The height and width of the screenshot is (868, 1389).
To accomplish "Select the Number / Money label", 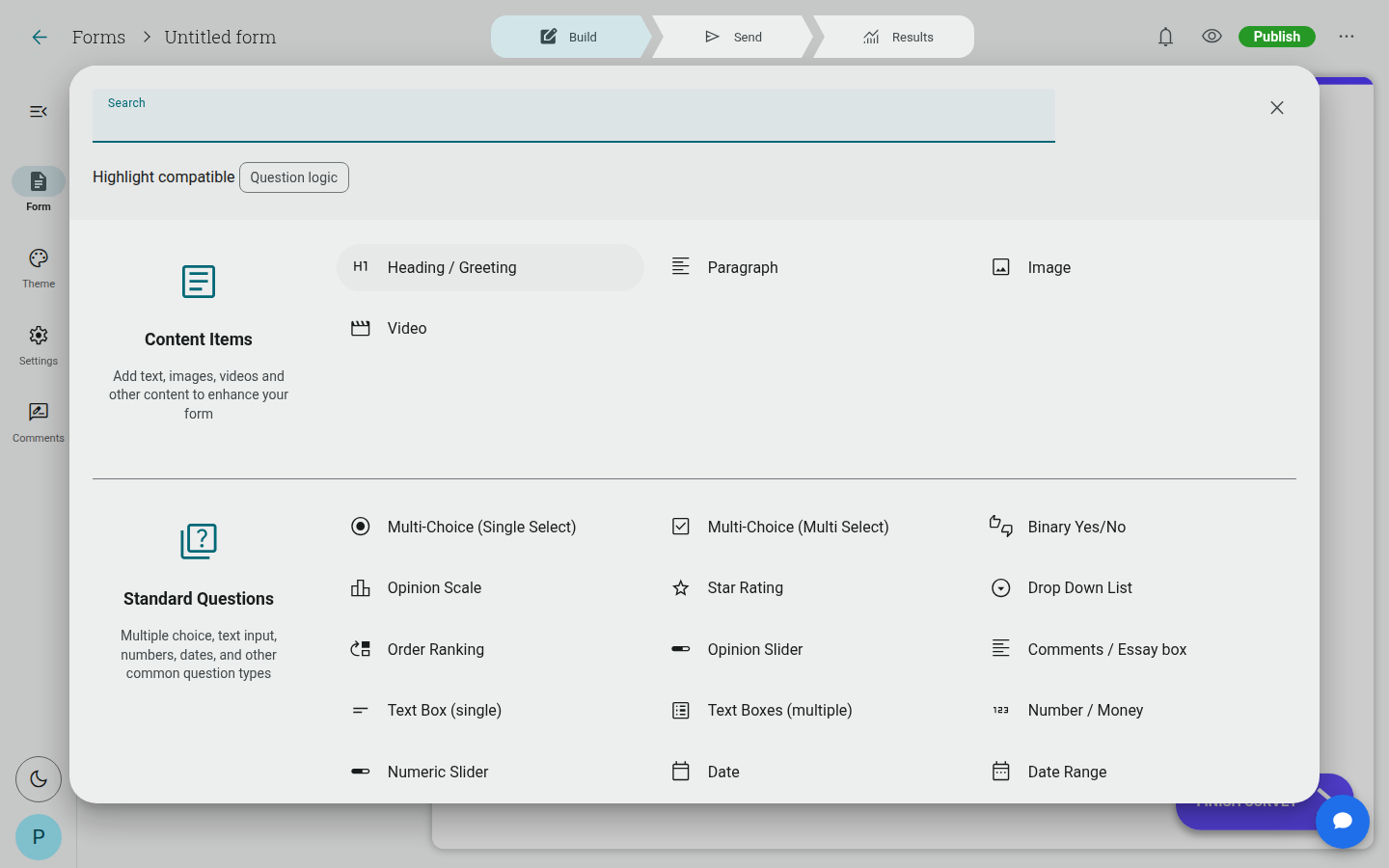I will click(x=1085, y=711).
